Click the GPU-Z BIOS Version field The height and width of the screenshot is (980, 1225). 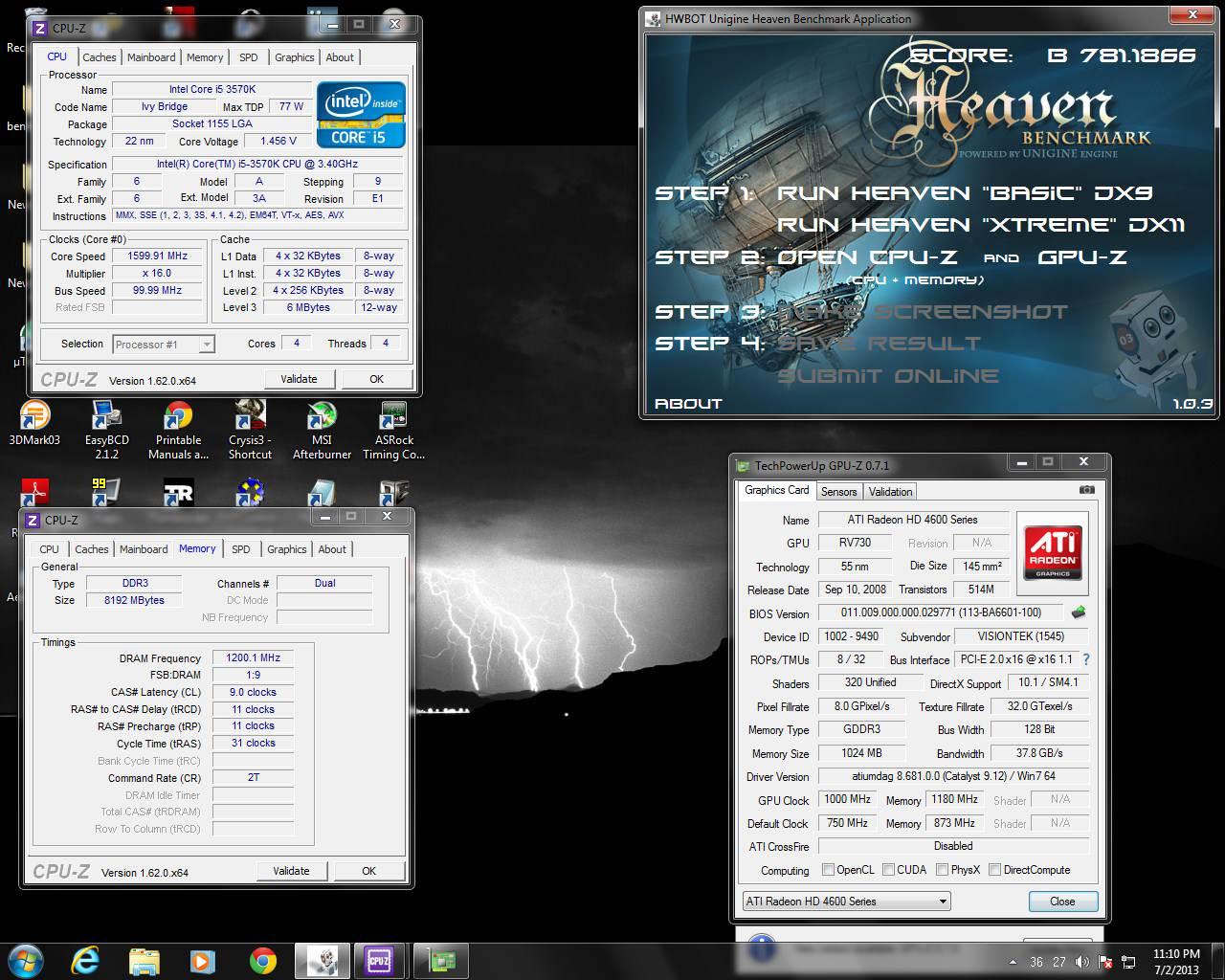(x=941, y=612)
